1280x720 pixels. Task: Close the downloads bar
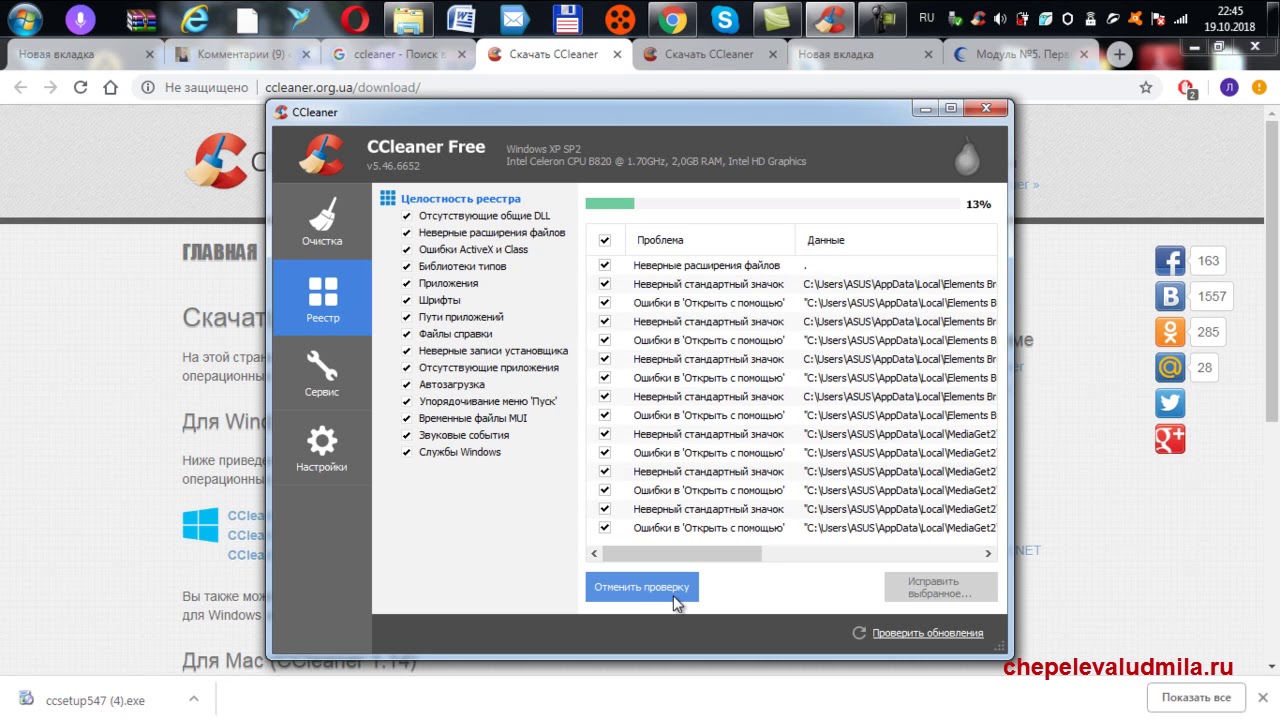pyautogui.click(x=1263, y=697)
